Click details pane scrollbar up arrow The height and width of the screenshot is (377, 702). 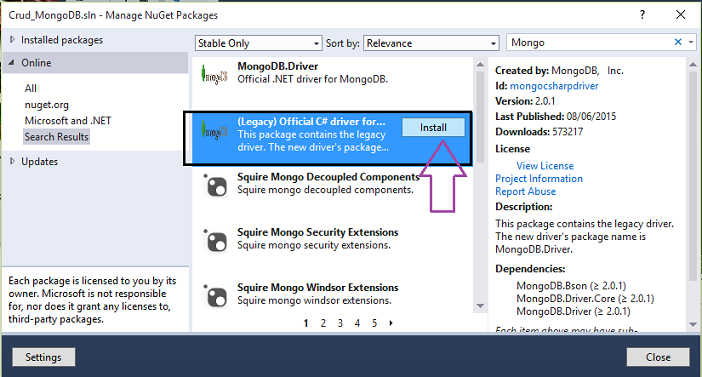(x=693, y=65)
